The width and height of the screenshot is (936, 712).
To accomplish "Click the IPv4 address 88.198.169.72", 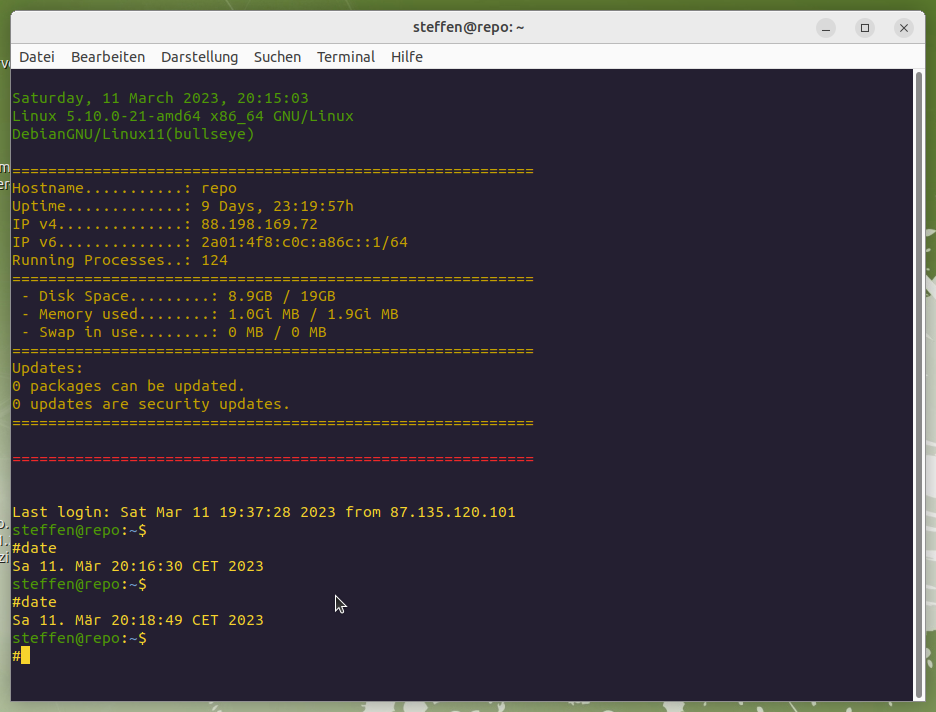I will (x=260, y=224).
